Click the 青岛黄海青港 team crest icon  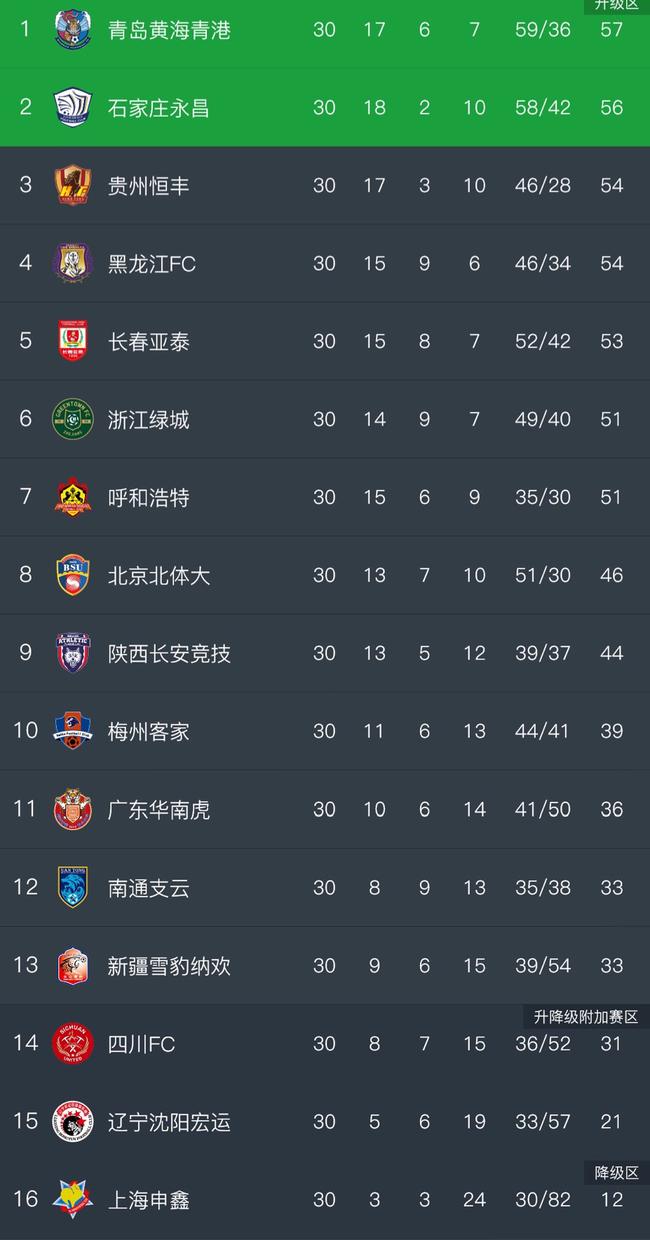(72, 30)
